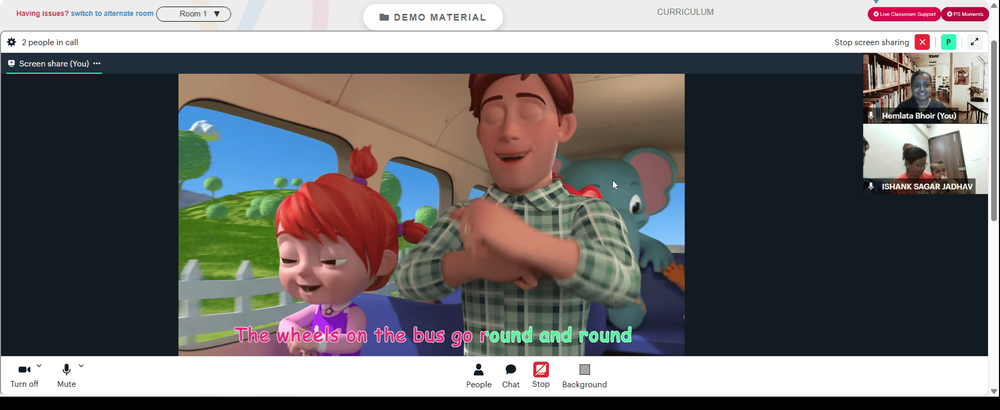Open the Room 1 dropdown
Screen dimensions: 1000x410
pyautogui.click(x=193, y=13)
